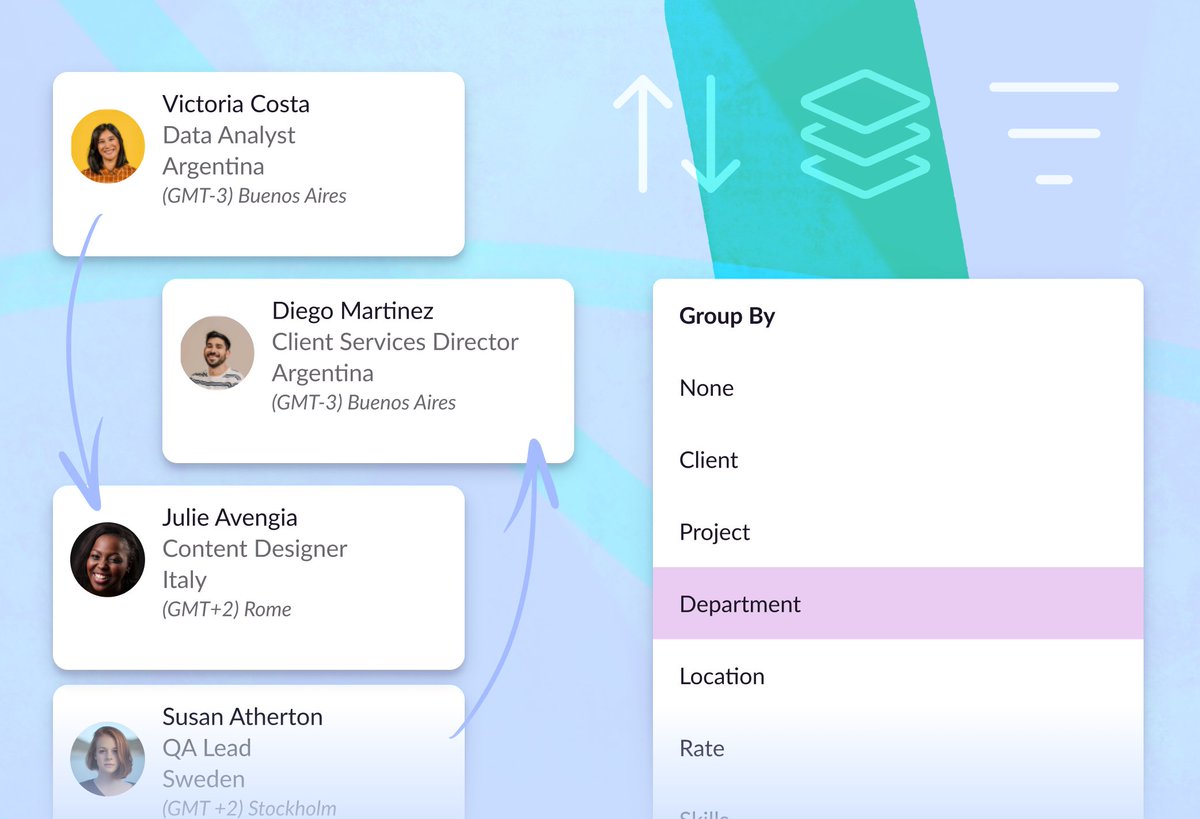
Task: Click Argentina on Victoria Costa's card
Action: click(x=213, y=166)
